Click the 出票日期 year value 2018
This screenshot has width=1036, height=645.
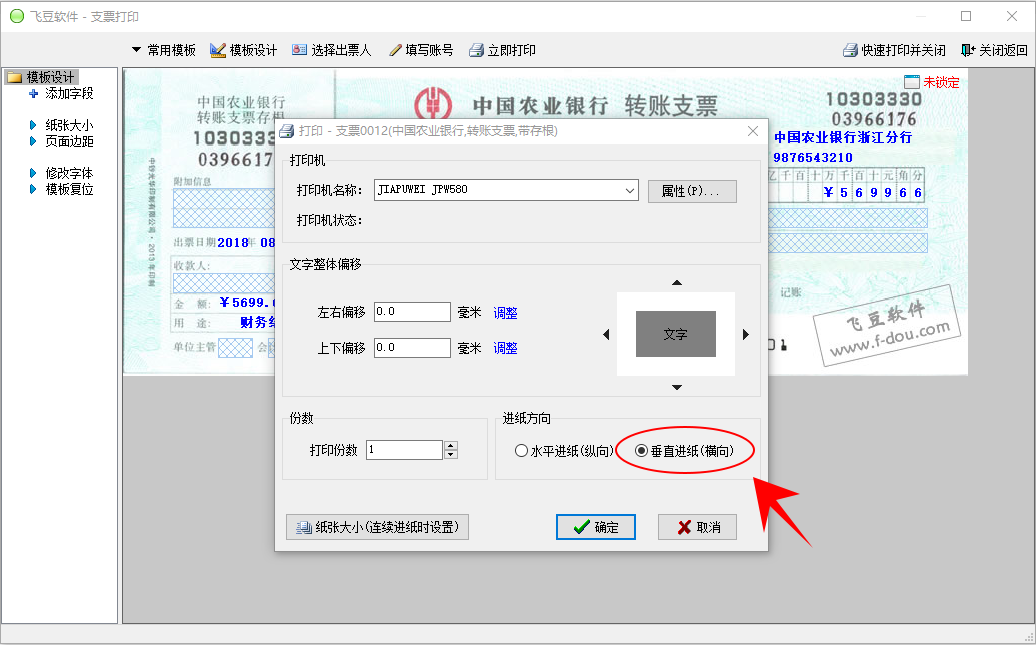[233, 243]
